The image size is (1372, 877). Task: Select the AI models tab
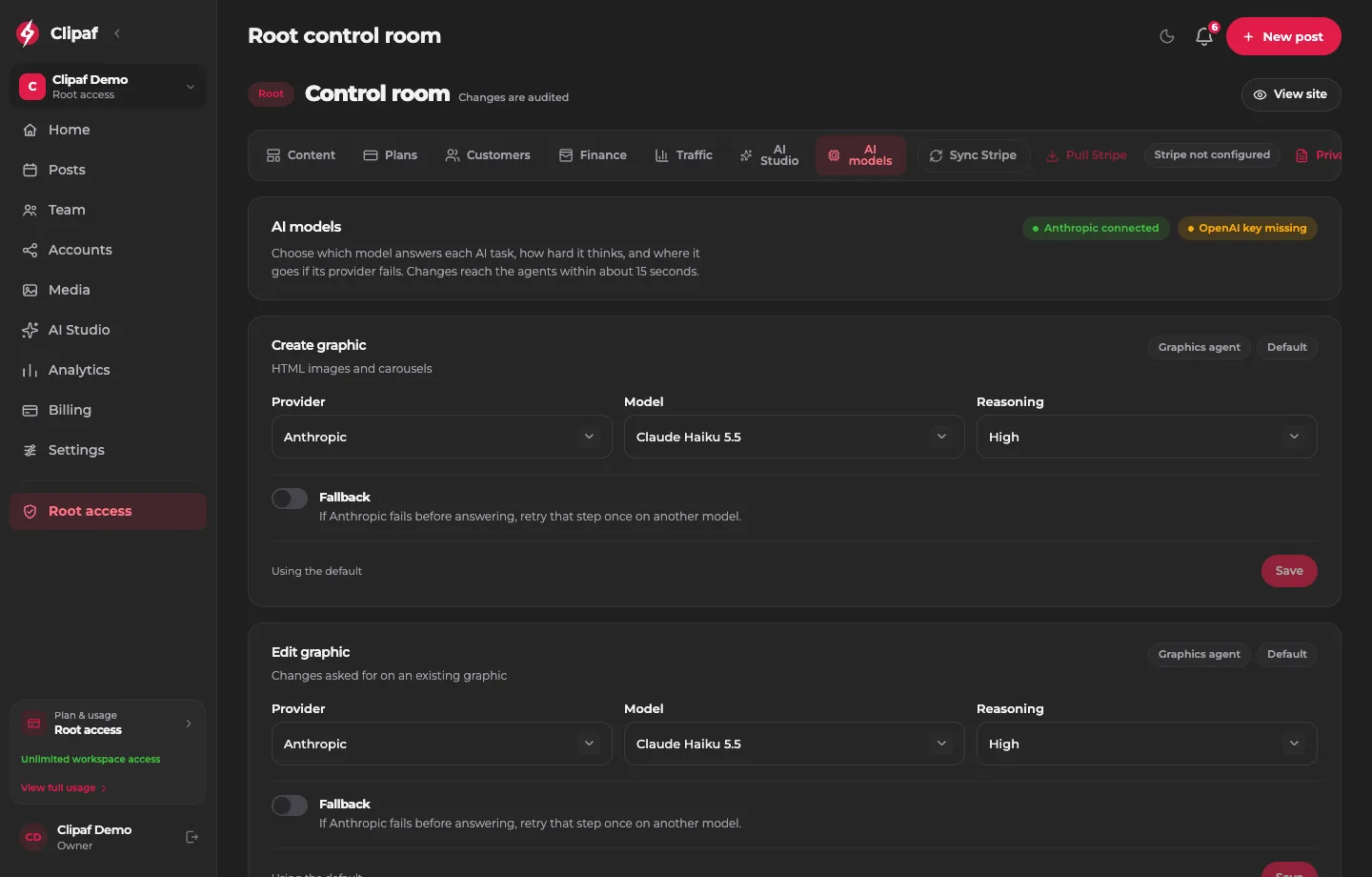pos(860,155)
